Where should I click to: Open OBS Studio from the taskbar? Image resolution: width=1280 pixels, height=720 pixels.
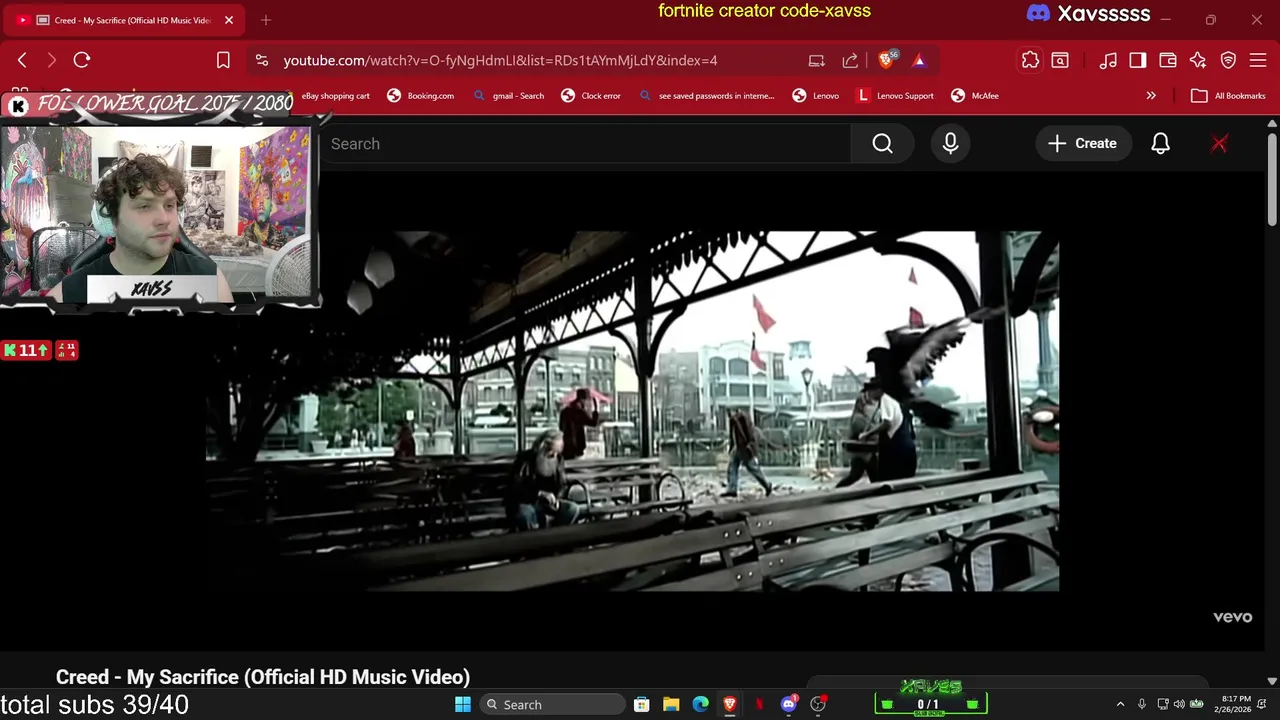click(818, 704)
